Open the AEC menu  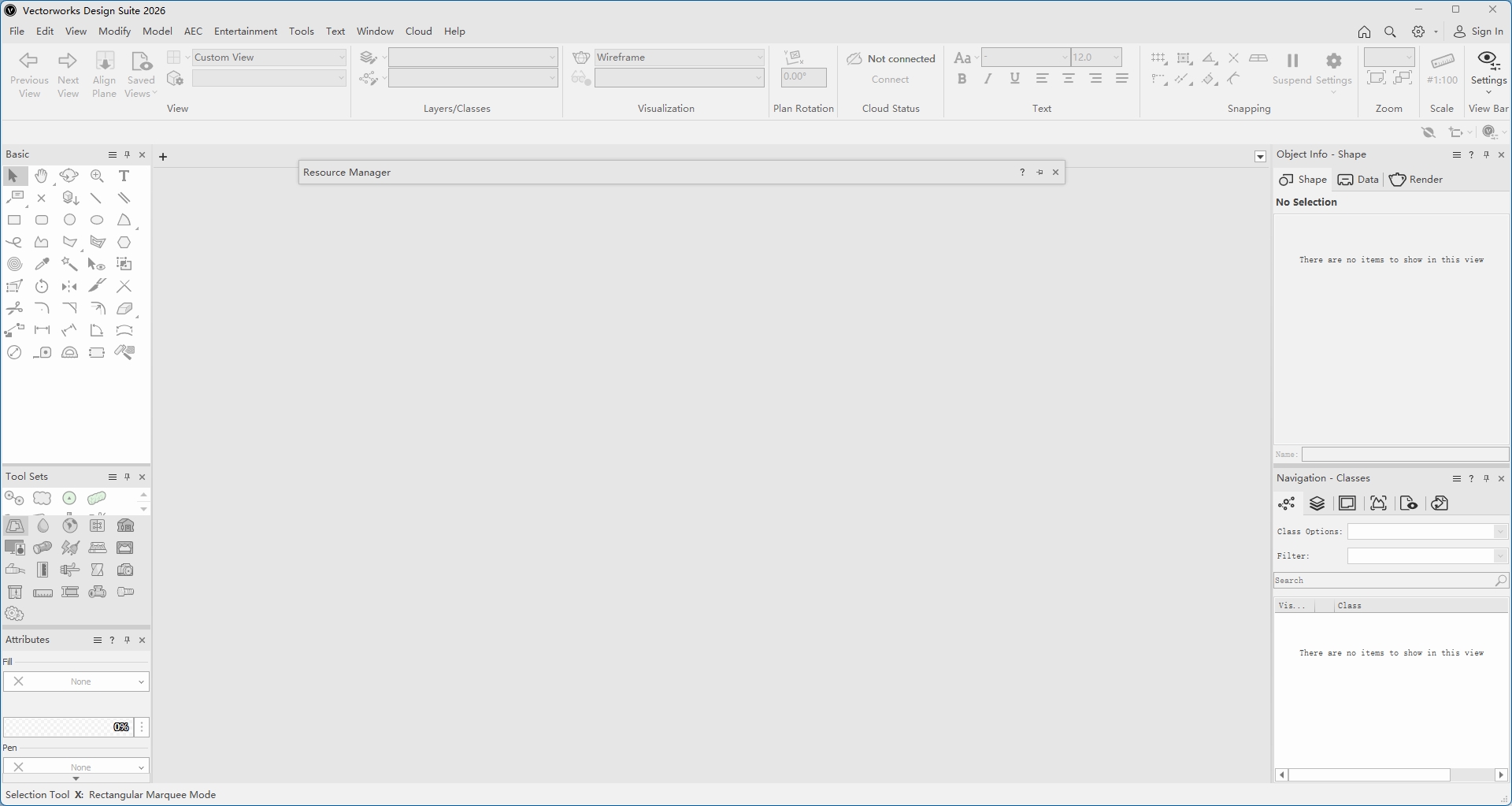(193, 32)
